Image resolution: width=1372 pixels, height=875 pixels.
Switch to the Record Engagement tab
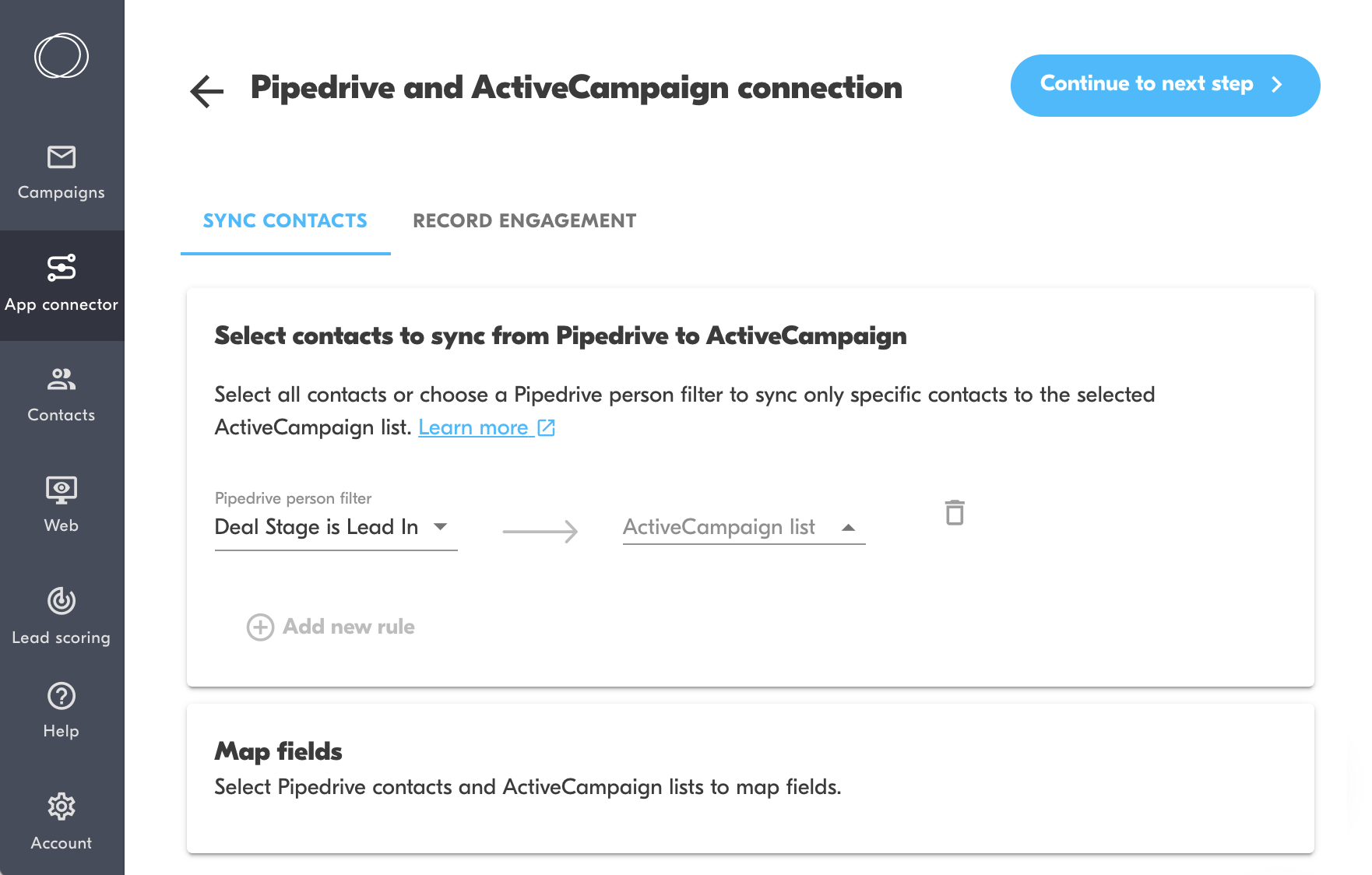tap(524, 221)
